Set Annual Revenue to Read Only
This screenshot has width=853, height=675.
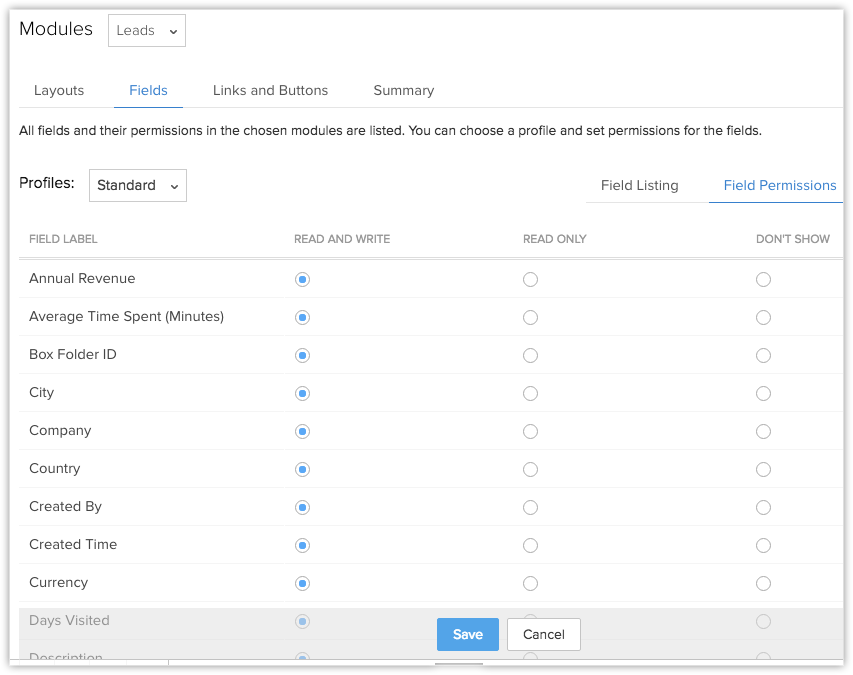pyautogui.click(x=530, y=280)
